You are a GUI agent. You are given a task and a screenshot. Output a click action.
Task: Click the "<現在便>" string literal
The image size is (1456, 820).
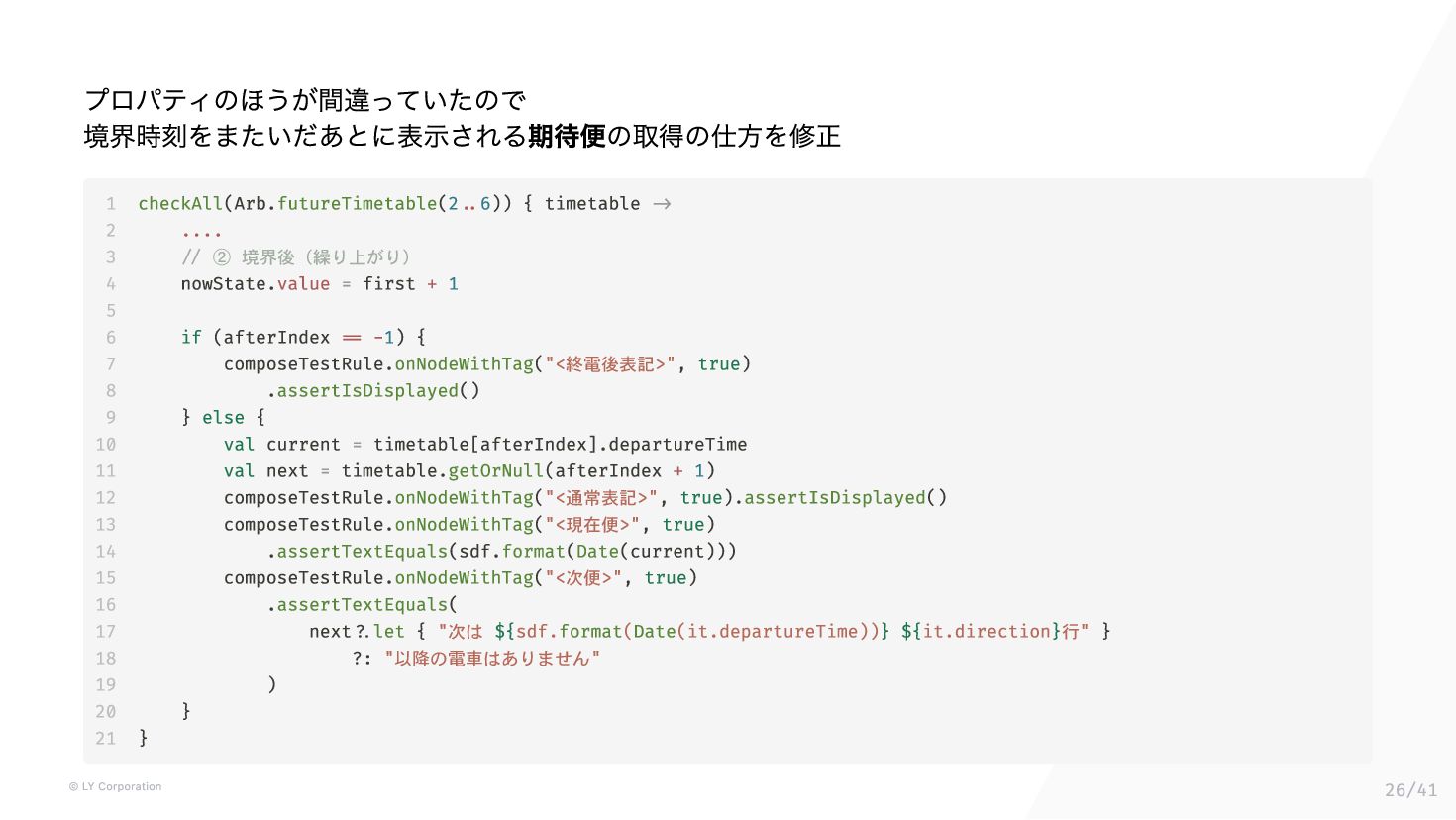tap(592, 525)
